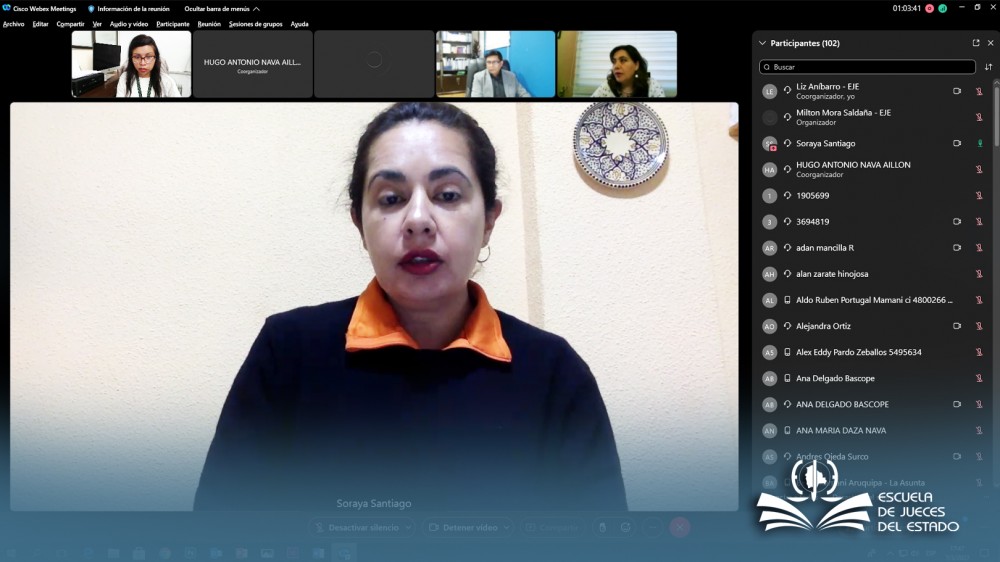Open the Sesiones de grupos menu

[x=255, y=24]
